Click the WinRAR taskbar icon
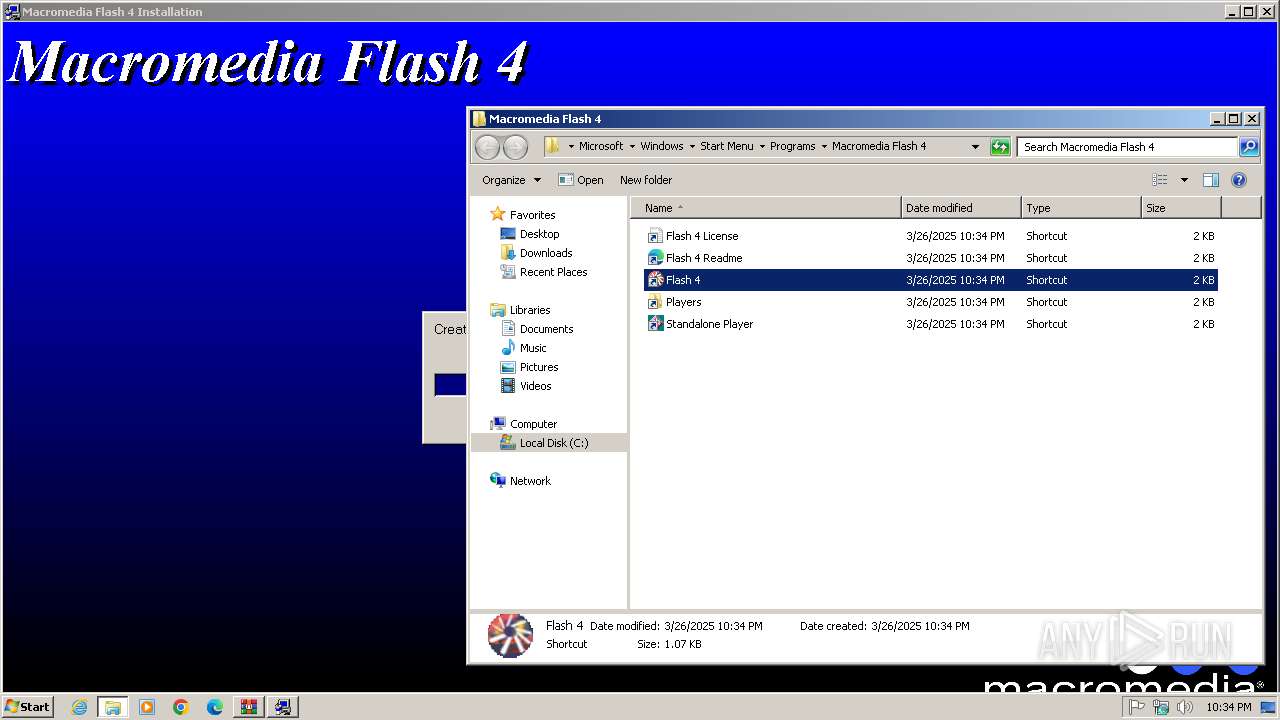 [x=249, y=707]
